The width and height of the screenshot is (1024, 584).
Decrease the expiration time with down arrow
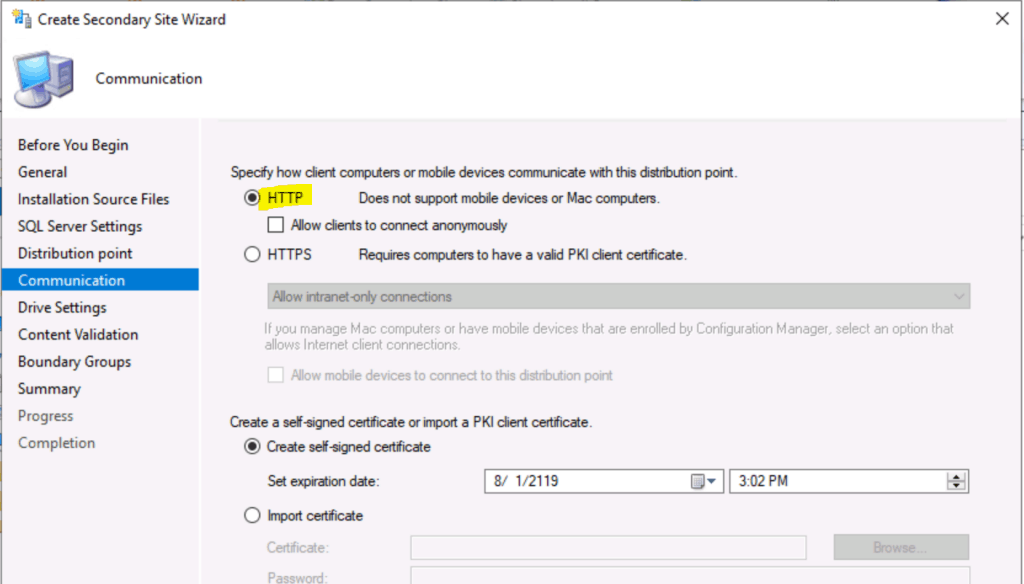pyautogui.click(x=956, y=486)
